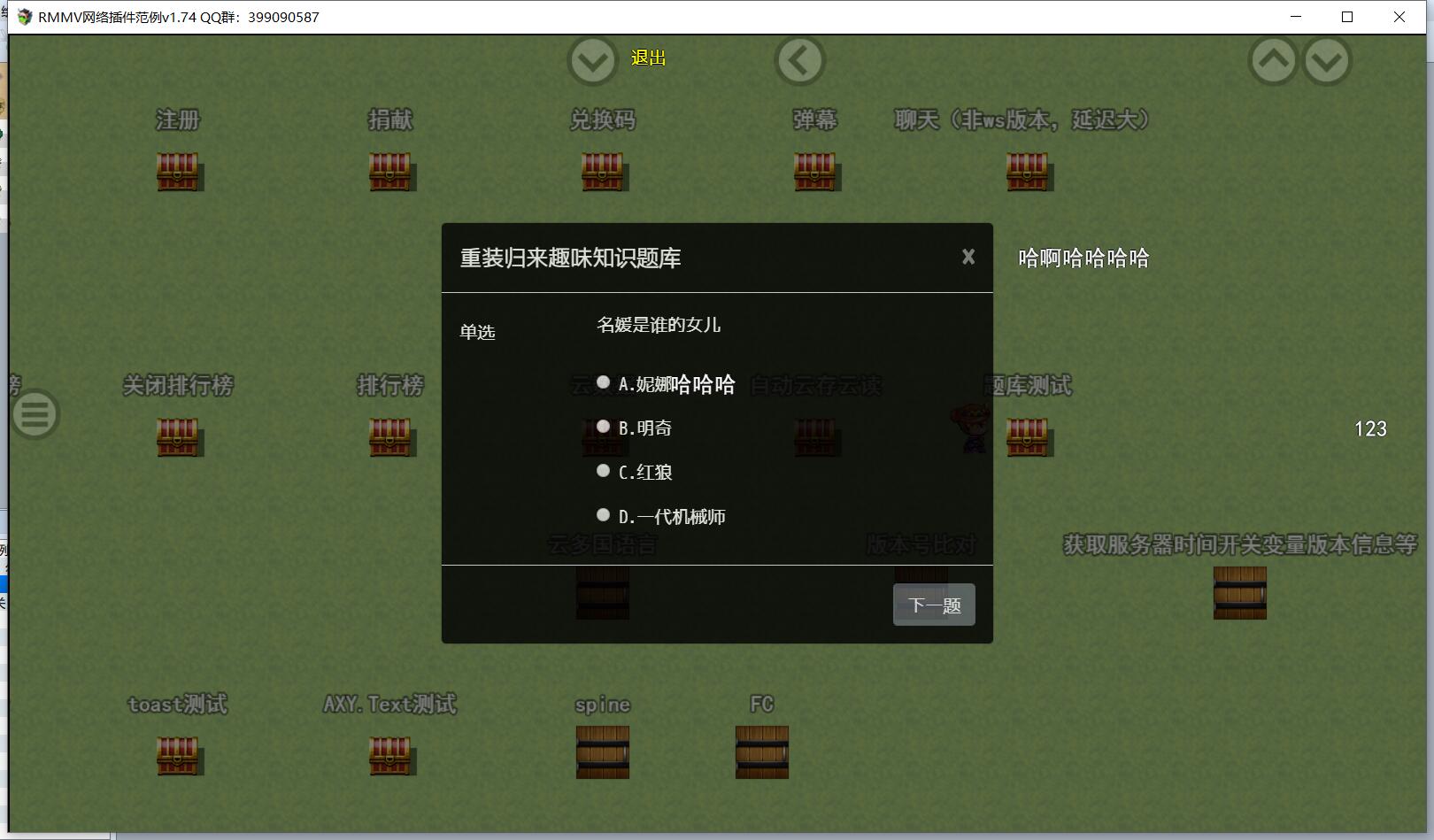This screenshot has width=1434, height=840.
Task: Click the 哈啊哈哈哈哈 text
Action: tap(1083, 258)
